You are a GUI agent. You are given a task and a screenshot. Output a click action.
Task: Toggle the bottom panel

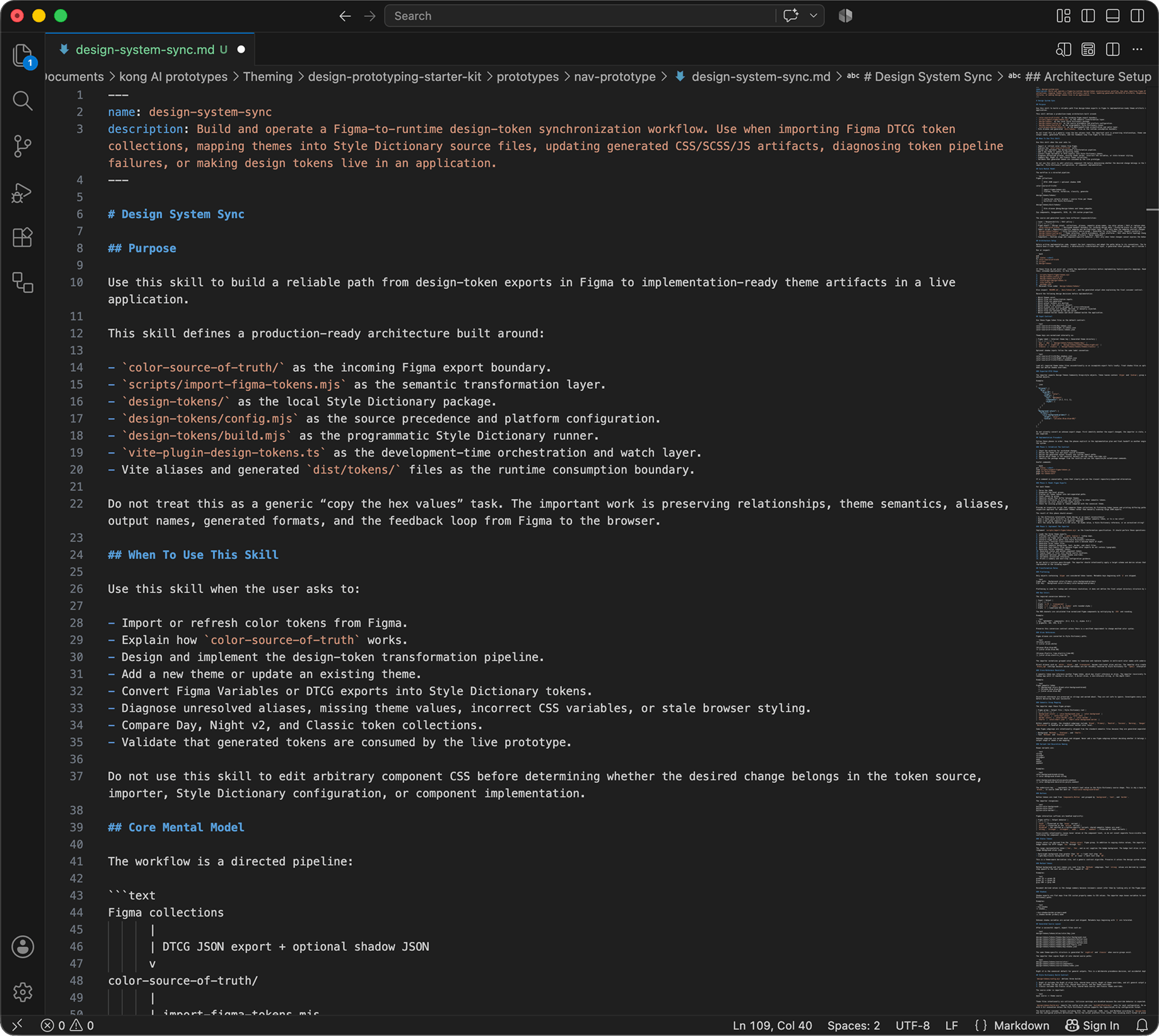tap(1113, 16)
